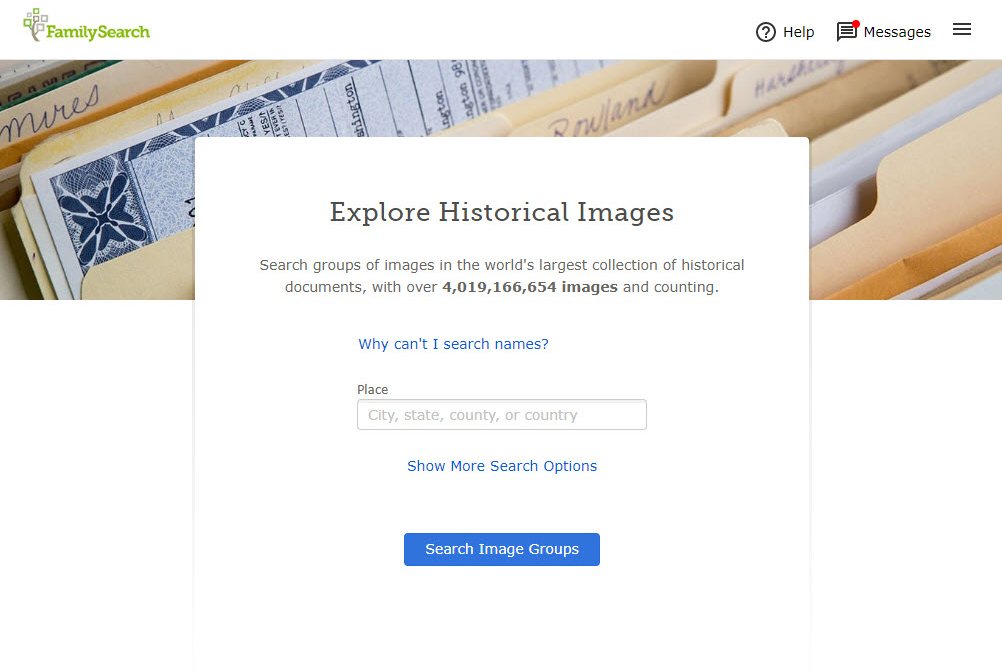
Task: Click the Explore Historical Images heading
Action: [x=502, y=212]
